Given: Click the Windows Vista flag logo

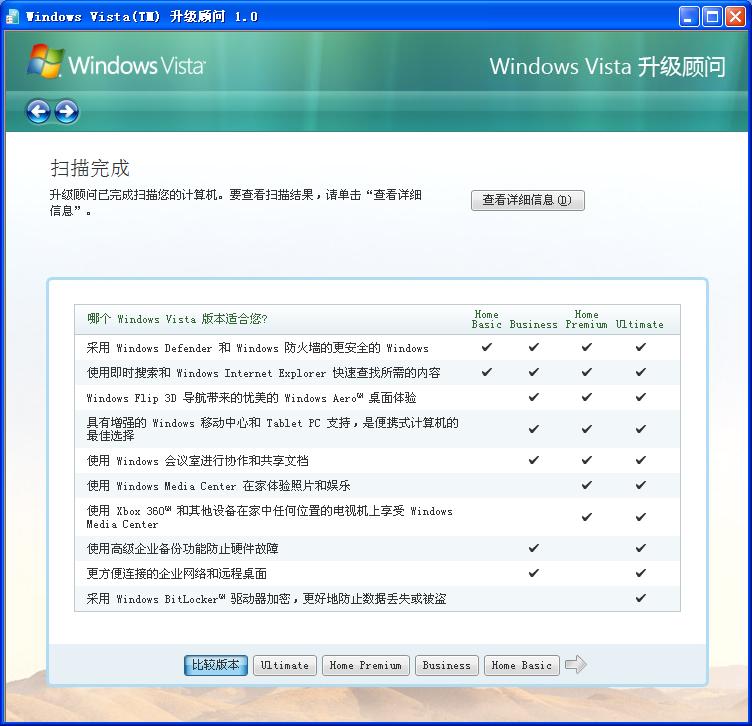Looking at the screenshot, I should 45,61.
